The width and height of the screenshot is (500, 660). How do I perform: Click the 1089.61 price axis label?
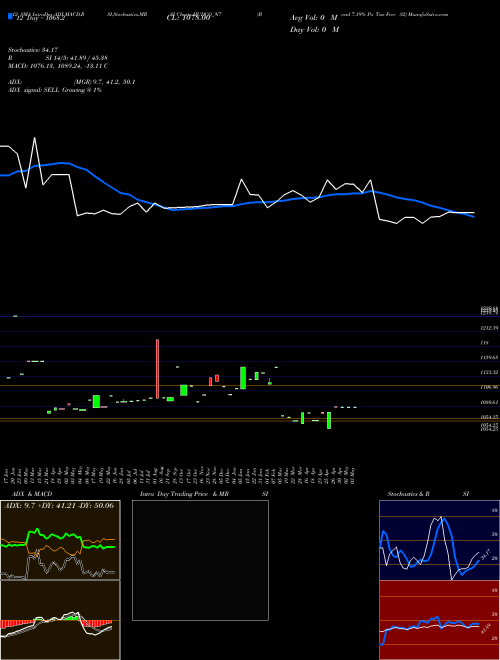(x=489, y=402)
